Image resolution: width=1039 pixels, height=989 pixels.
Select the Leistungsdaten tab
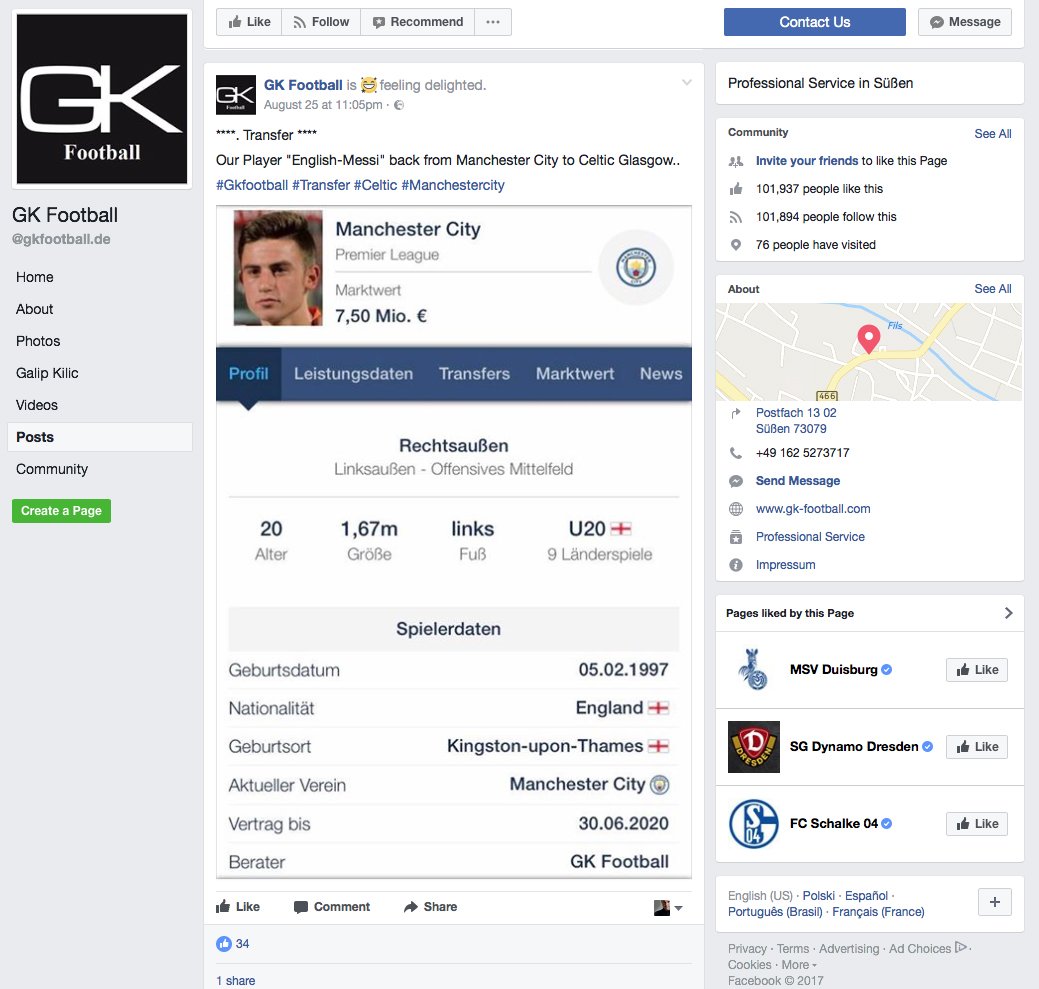coord(353,374)
